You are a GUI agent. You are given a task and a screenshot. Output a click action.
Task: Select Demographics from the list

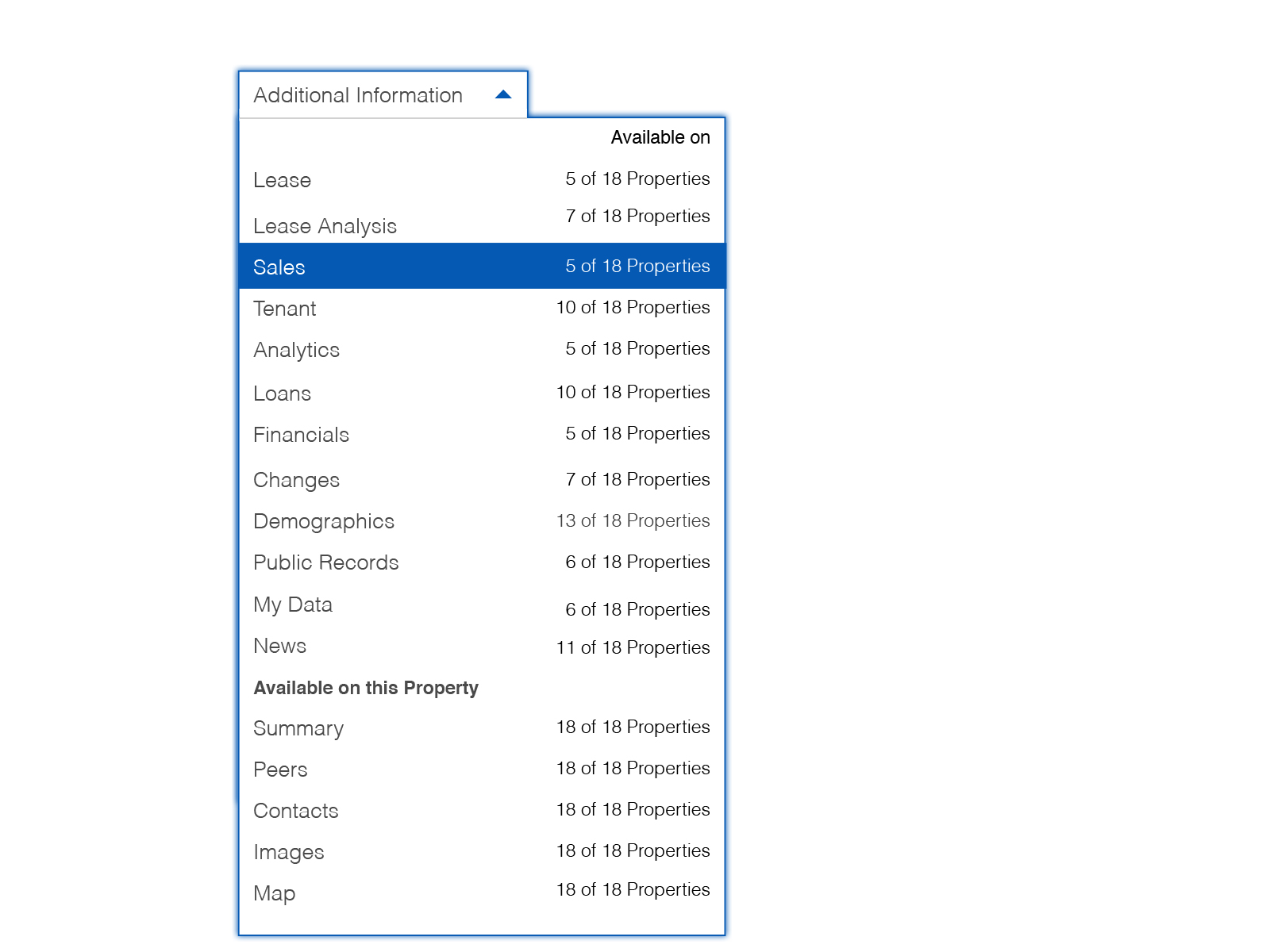pos(324,521)
